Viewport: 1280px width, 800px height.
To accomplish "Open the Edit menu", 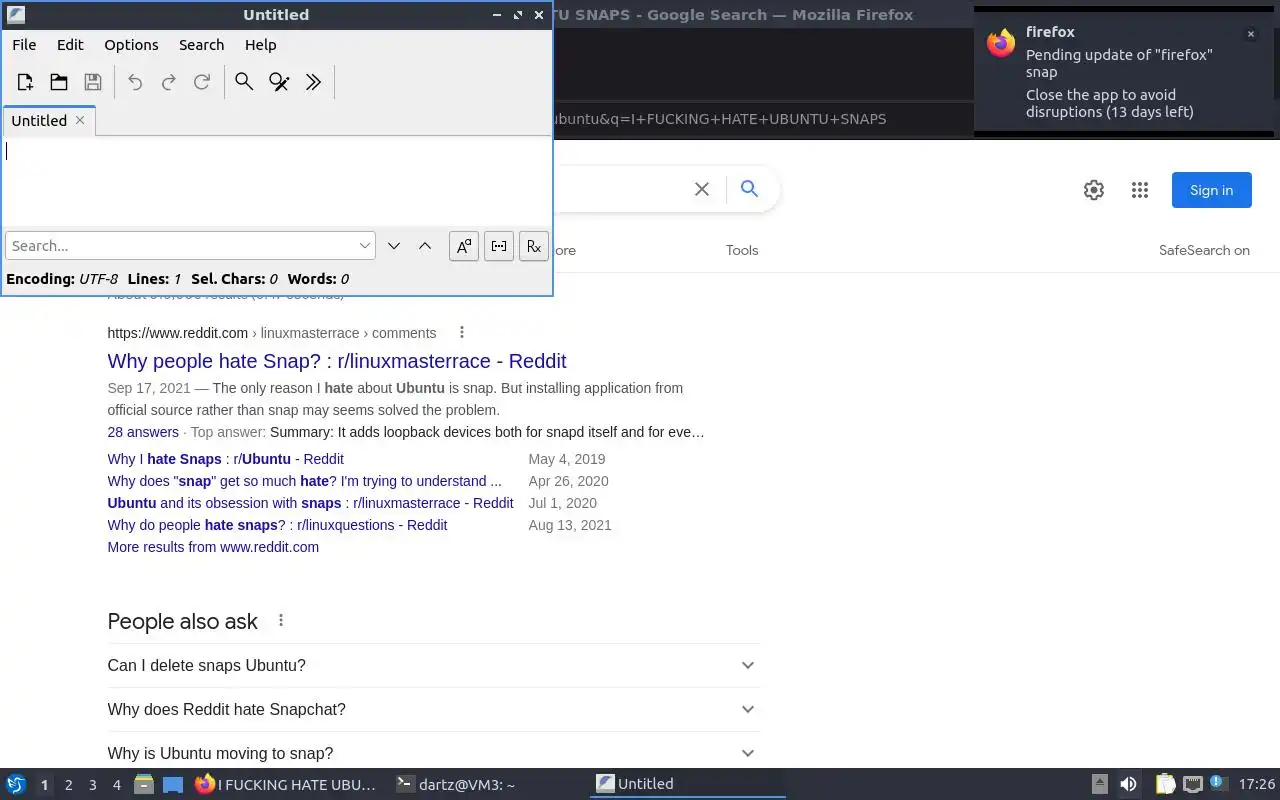I will pos(70,45).
